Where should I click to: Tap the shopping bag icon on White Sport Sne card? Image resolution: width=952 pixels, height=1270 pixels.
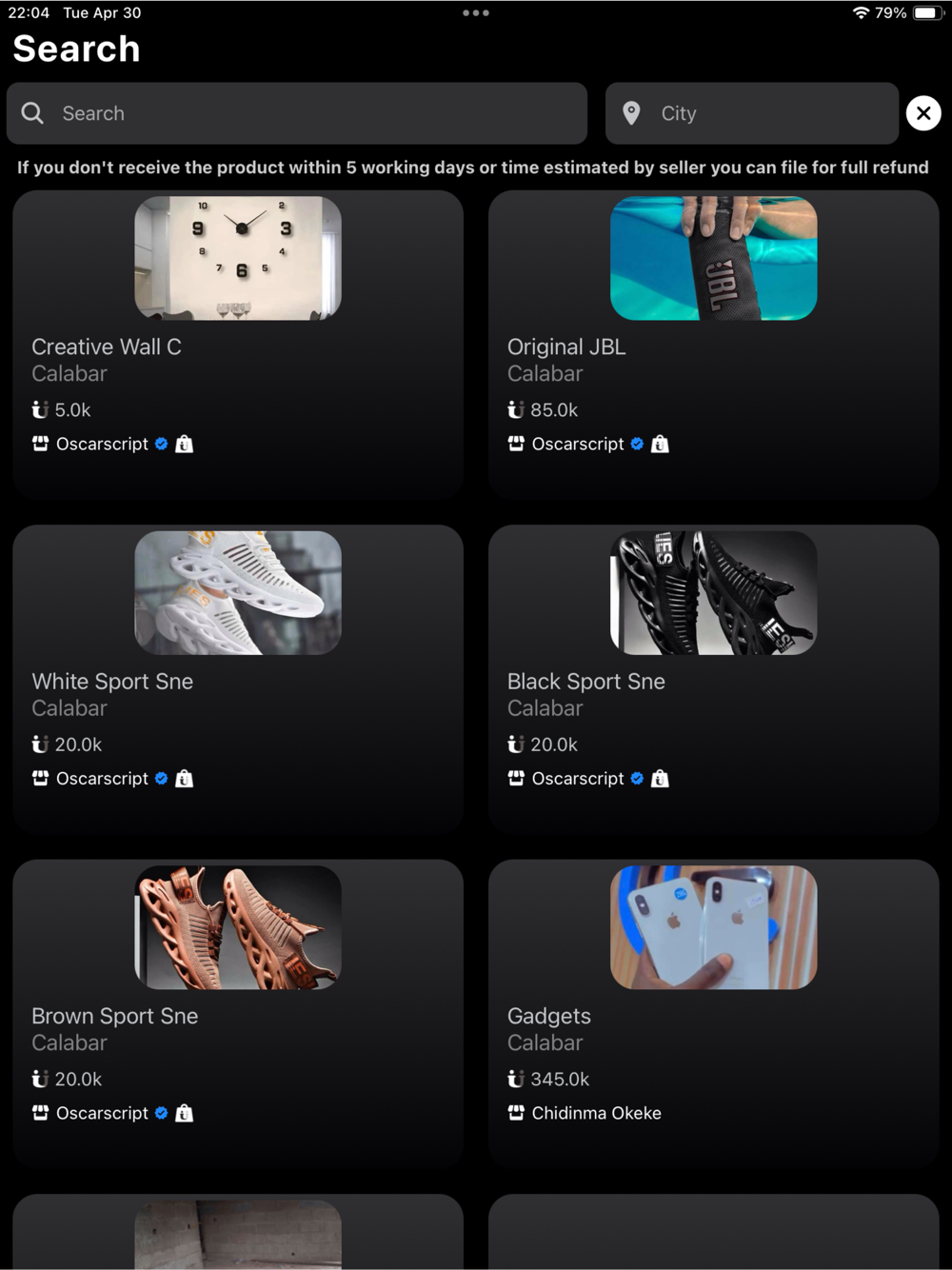pyautogui.click(x=184, y=779)
